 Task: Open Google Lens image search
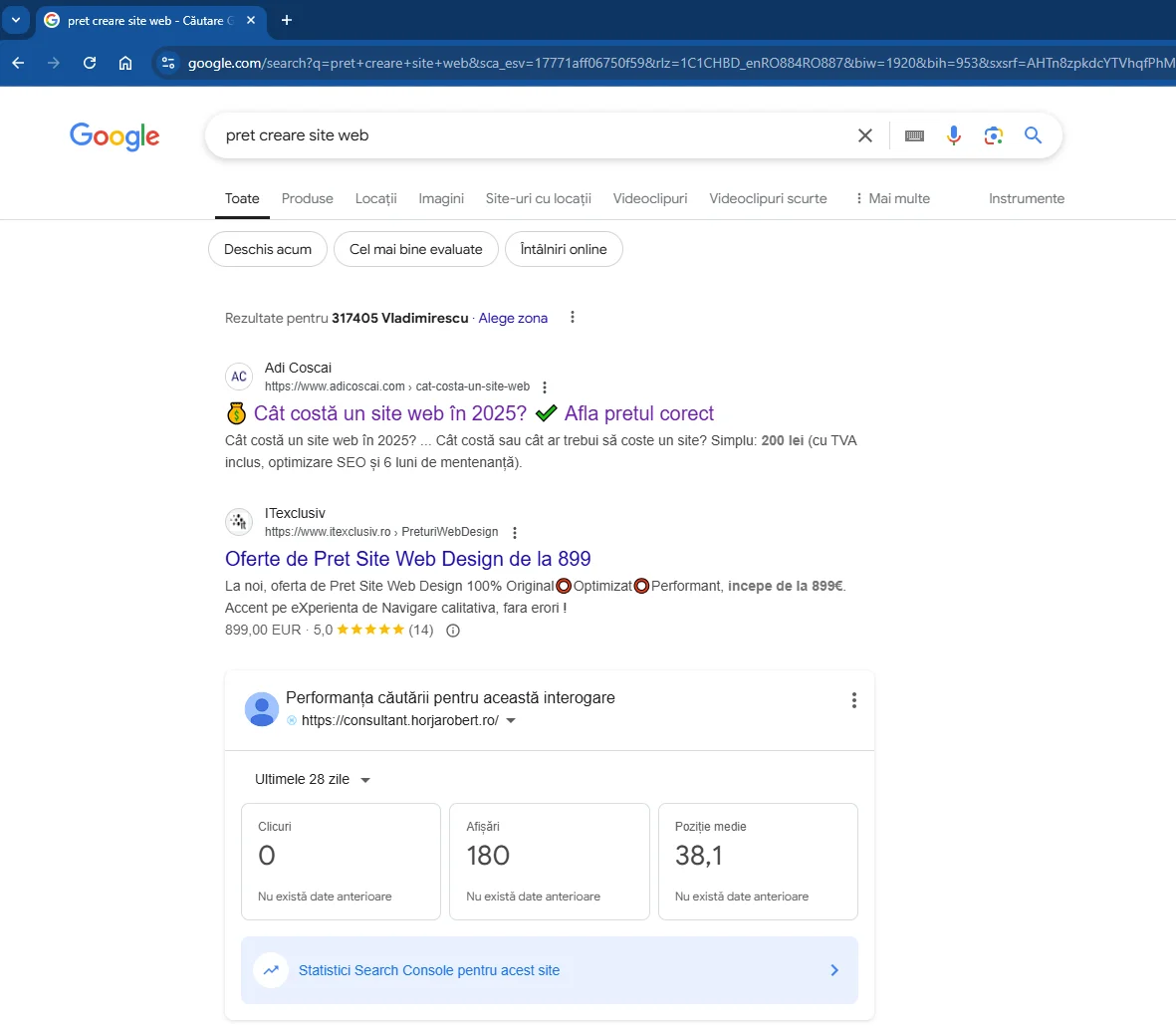click(x=993, y=135)
